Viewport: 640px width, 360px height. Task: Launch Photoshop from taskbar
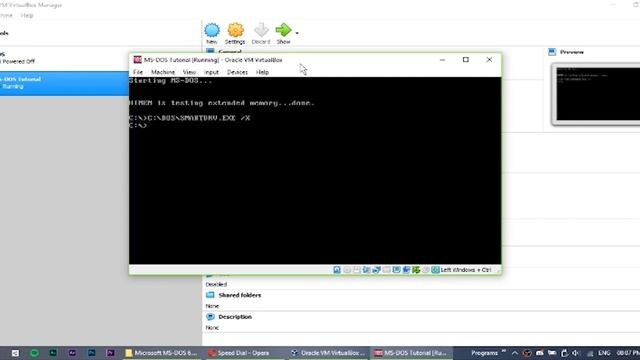click(x=91, y=353)
